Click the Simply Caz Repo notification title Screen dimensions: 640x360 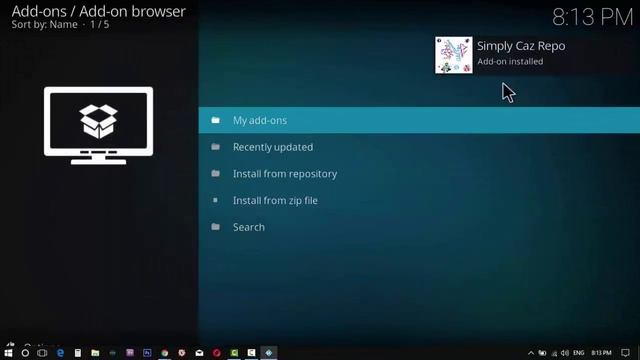(521, 46)
